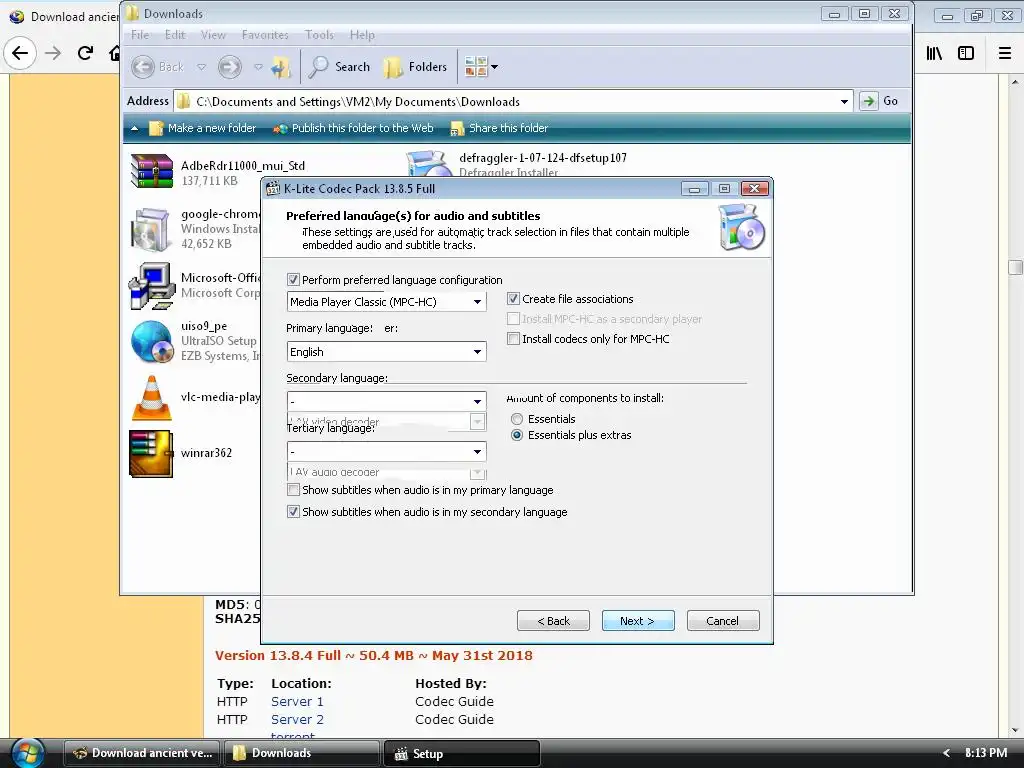Switch to Download ancient versions taskbar button
Image resolution: width=1024 pixels, height=768 pixels.
[x=142, y=753]
